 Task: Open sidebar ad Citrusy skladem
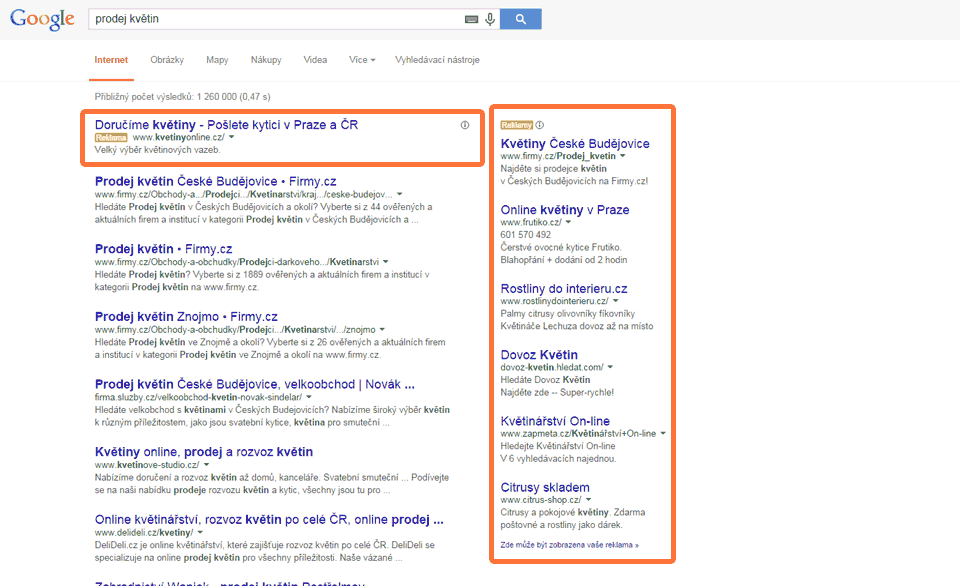pyautogui.click(x=545, y=488)
